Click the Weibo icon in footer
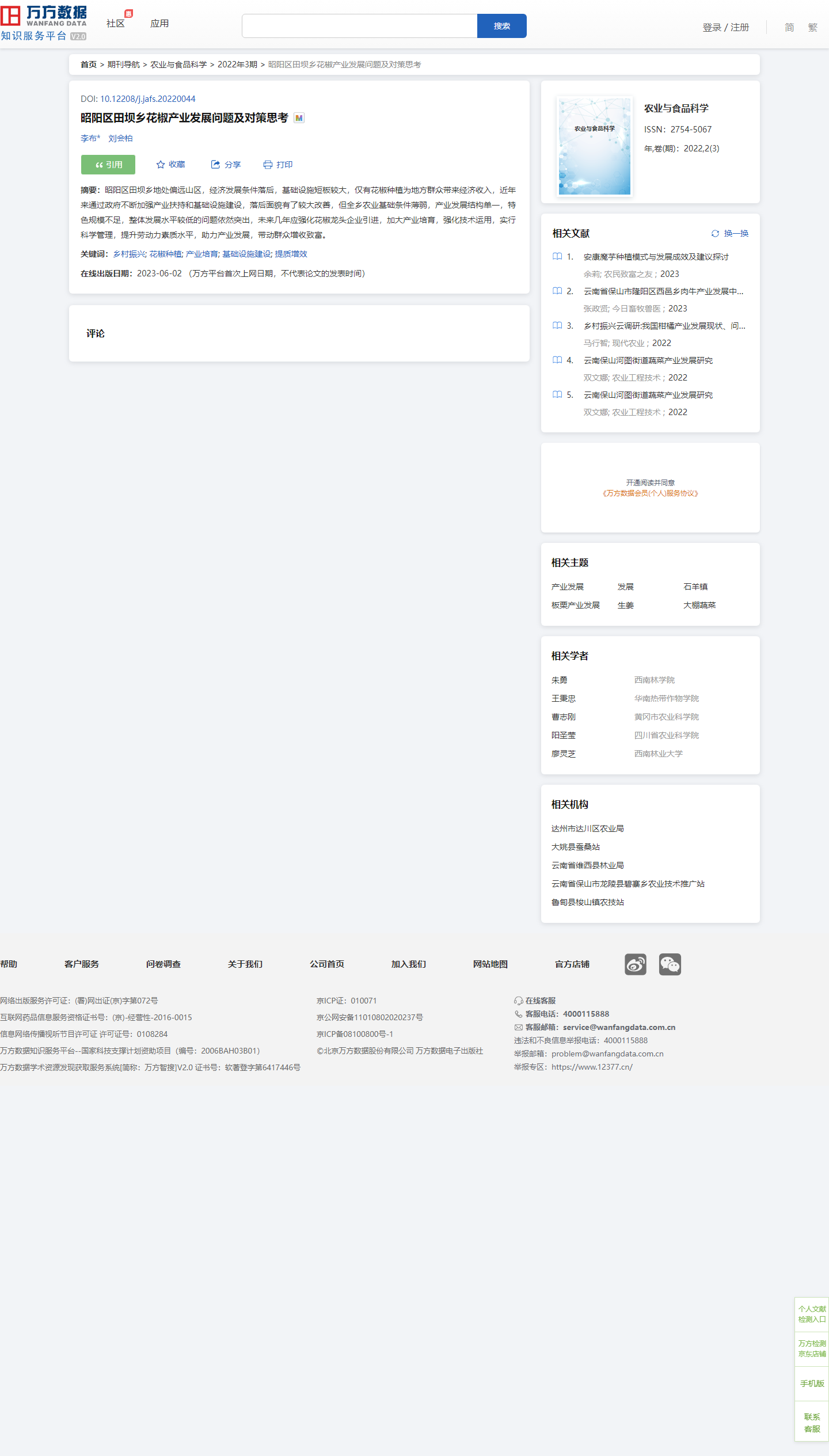This screenshot has width=829, height=1456. [x=635, y=964]
